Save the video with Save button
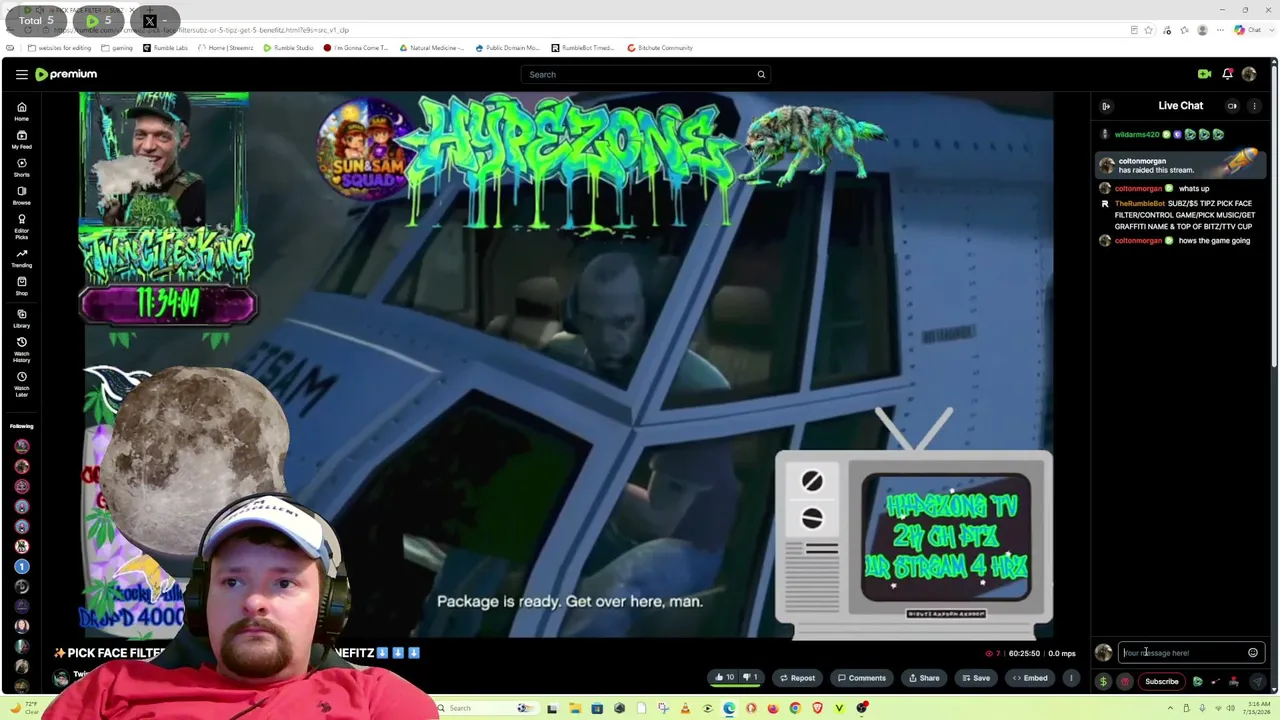Image resolution: width=1280 pixels, height=720 pixels. point(975,678)
